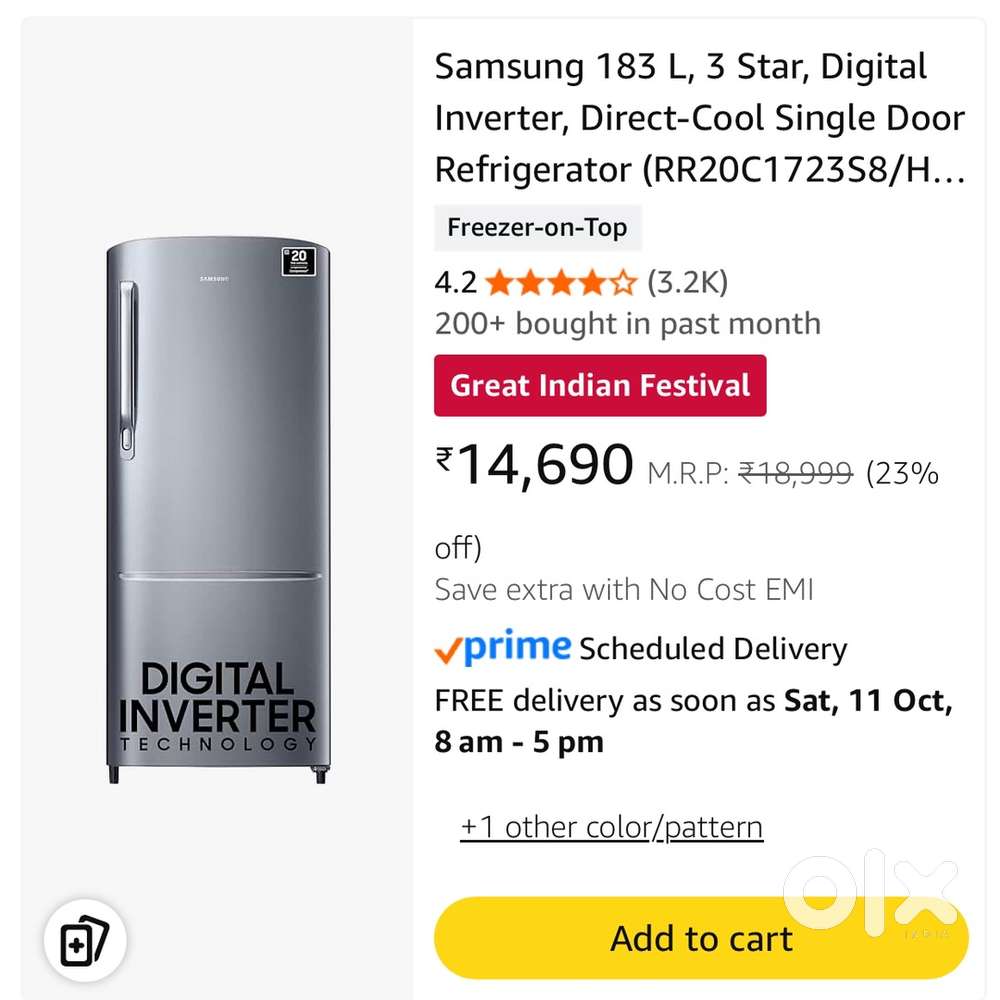
Task: Click the struck-through M.R.P. ₹18,999
Action: 794,472
